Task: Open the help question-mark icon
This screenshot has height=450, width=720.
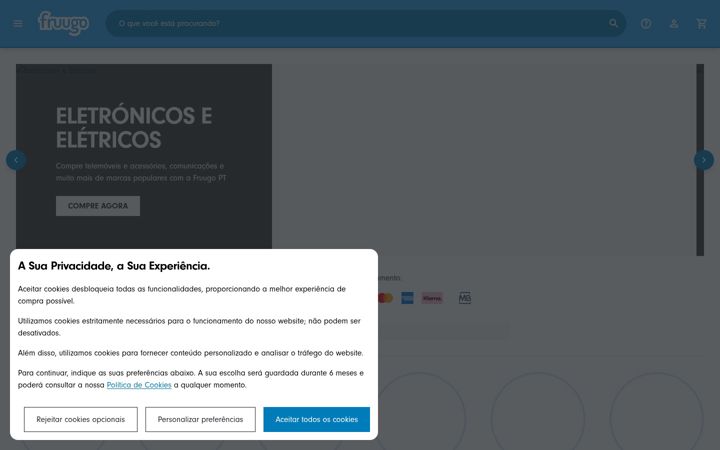Action: pyautogui.click(x=646, y=23)
